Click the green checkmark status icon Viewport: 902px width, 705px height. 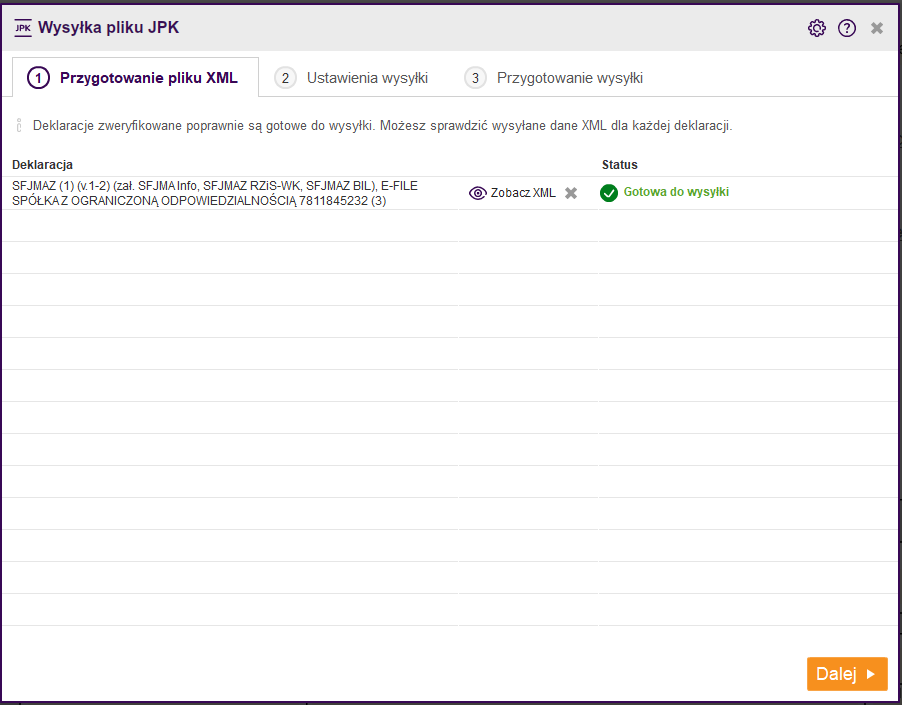coord(609,193)
